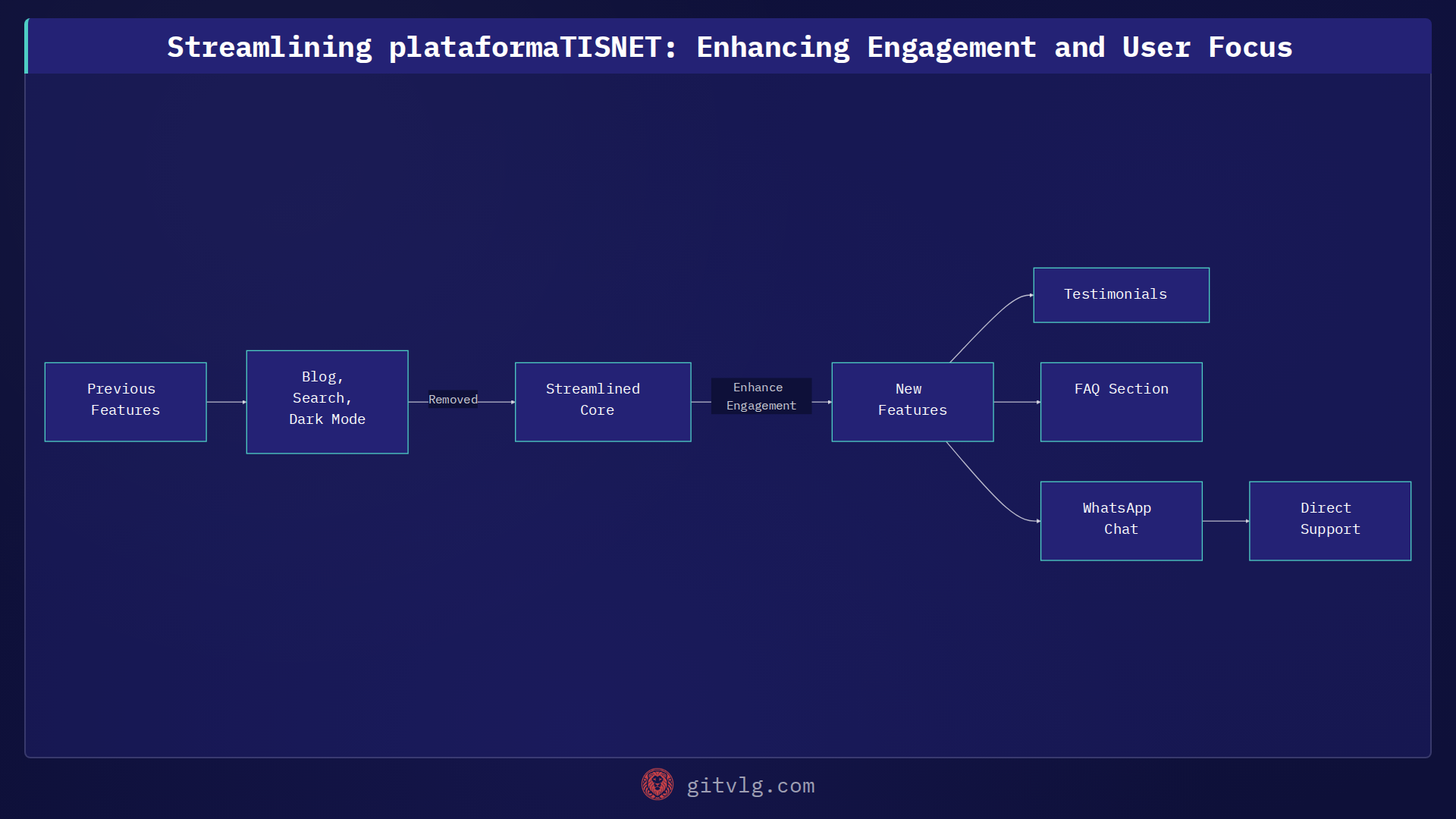This screenshot has height=819, width=1456.
Task: Select the Direct Support node
Action: click(x=1330, y=521)
